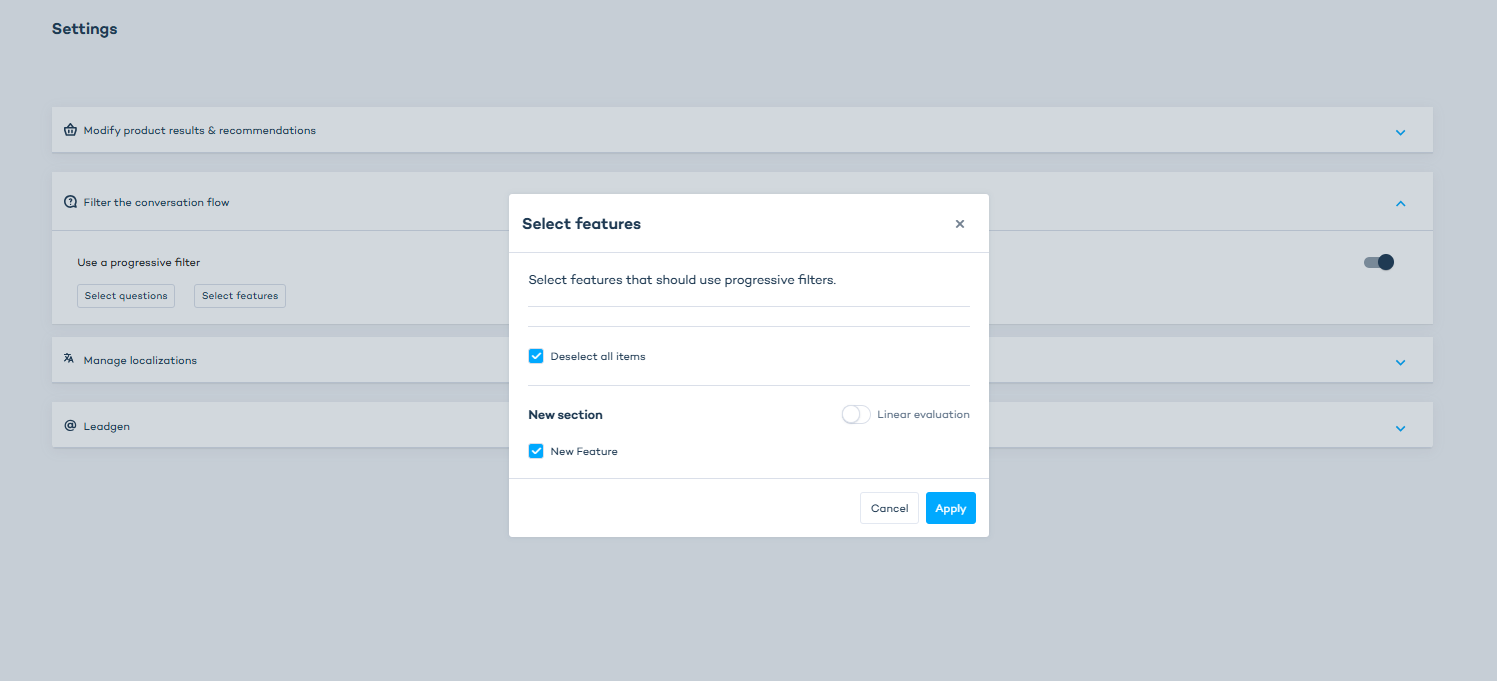Turn off the progressive filter switch
The width and height of the screenshot is (1497, 681).
[1378, 262]
